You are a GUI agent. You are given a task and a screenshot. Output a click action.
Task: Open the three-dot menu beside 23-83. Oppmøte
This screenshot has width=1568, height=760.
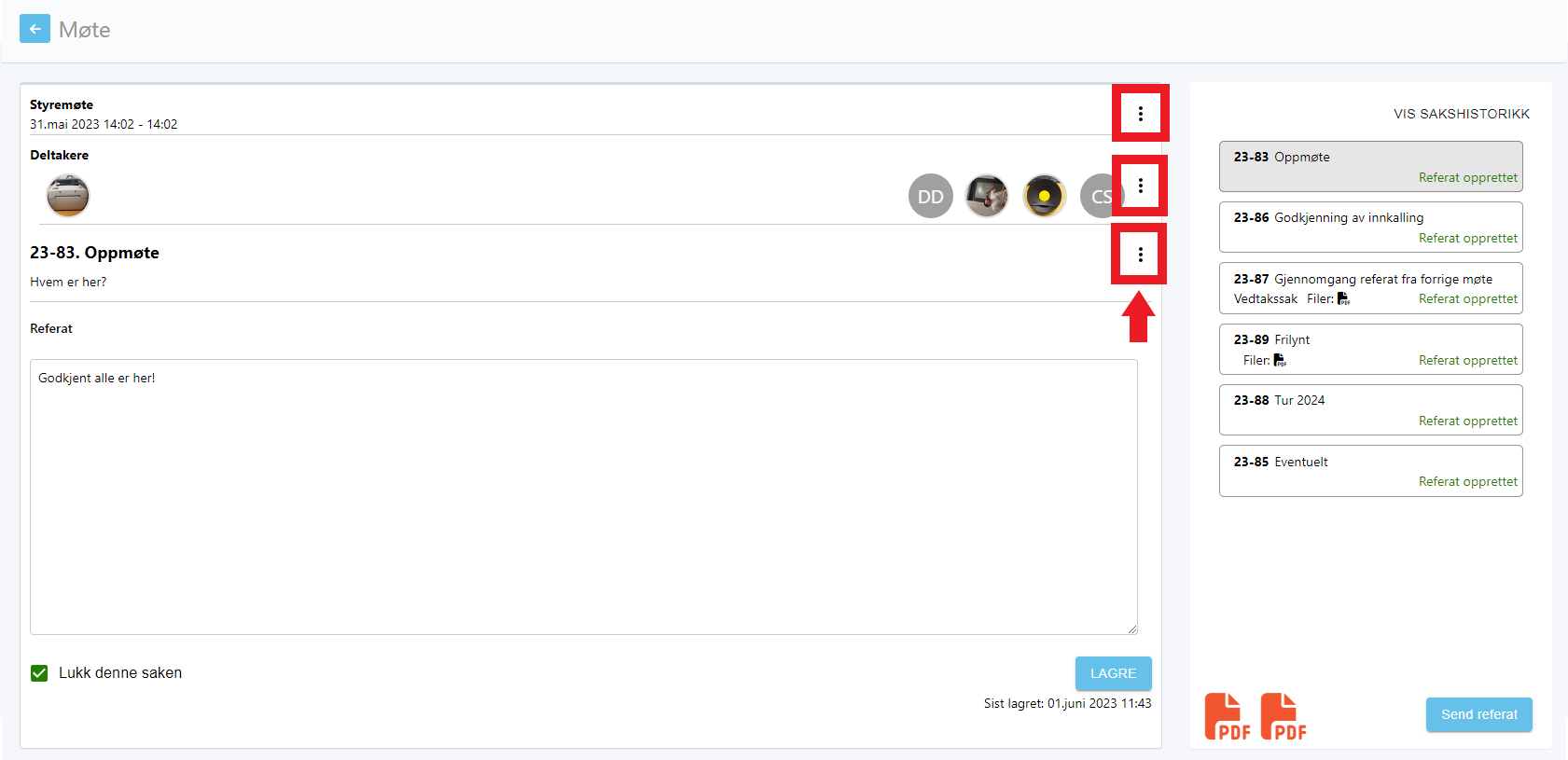point(1140,254)
